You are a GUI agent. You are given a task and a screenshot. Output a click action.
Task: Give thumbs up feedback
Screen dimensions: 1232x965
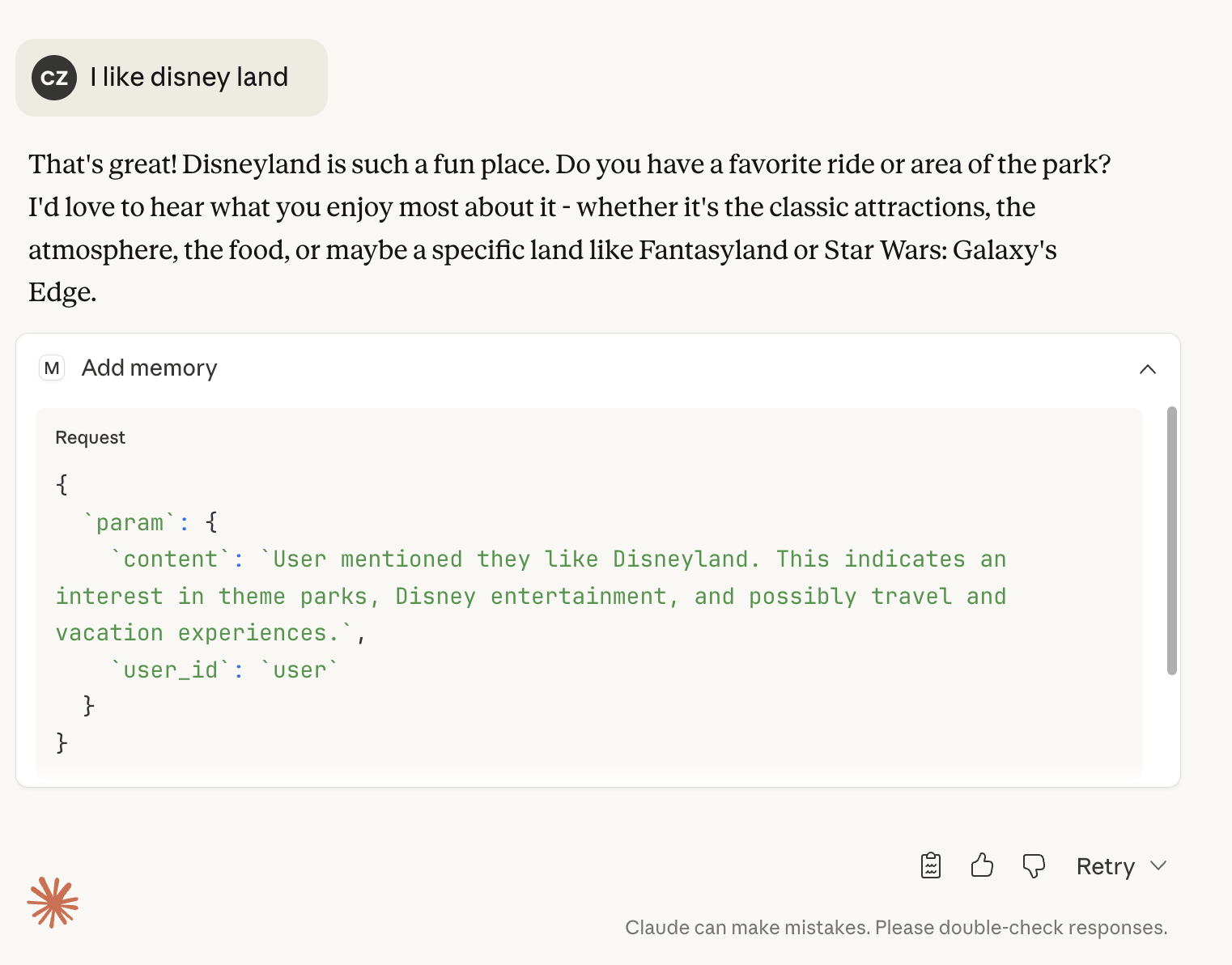[x=982, y=865]
